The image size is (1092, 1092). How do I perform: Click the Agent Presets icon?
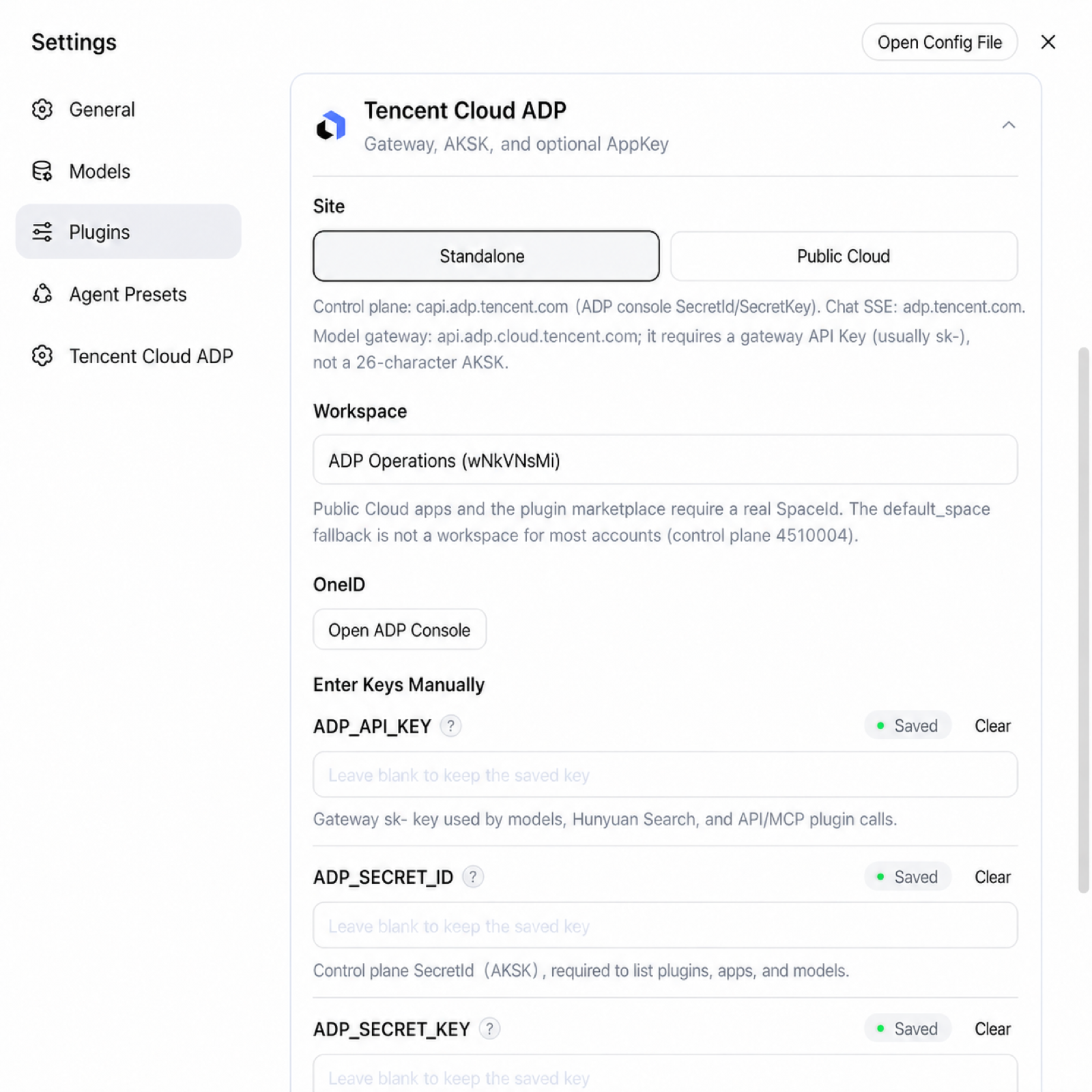click(x=42, y=294)
